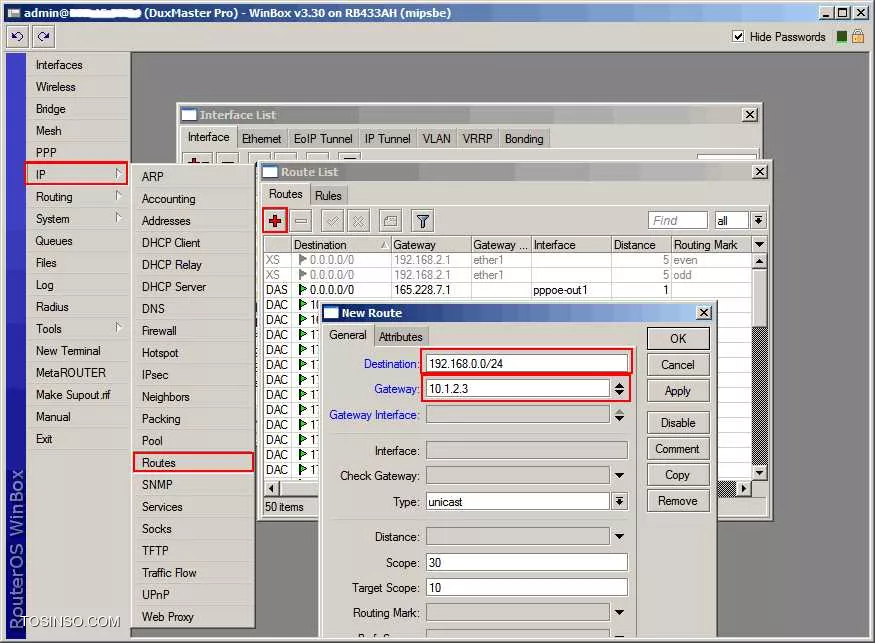The image size is (875, 643).
Task: Click the Gateway input field
Action: point(518,388)
